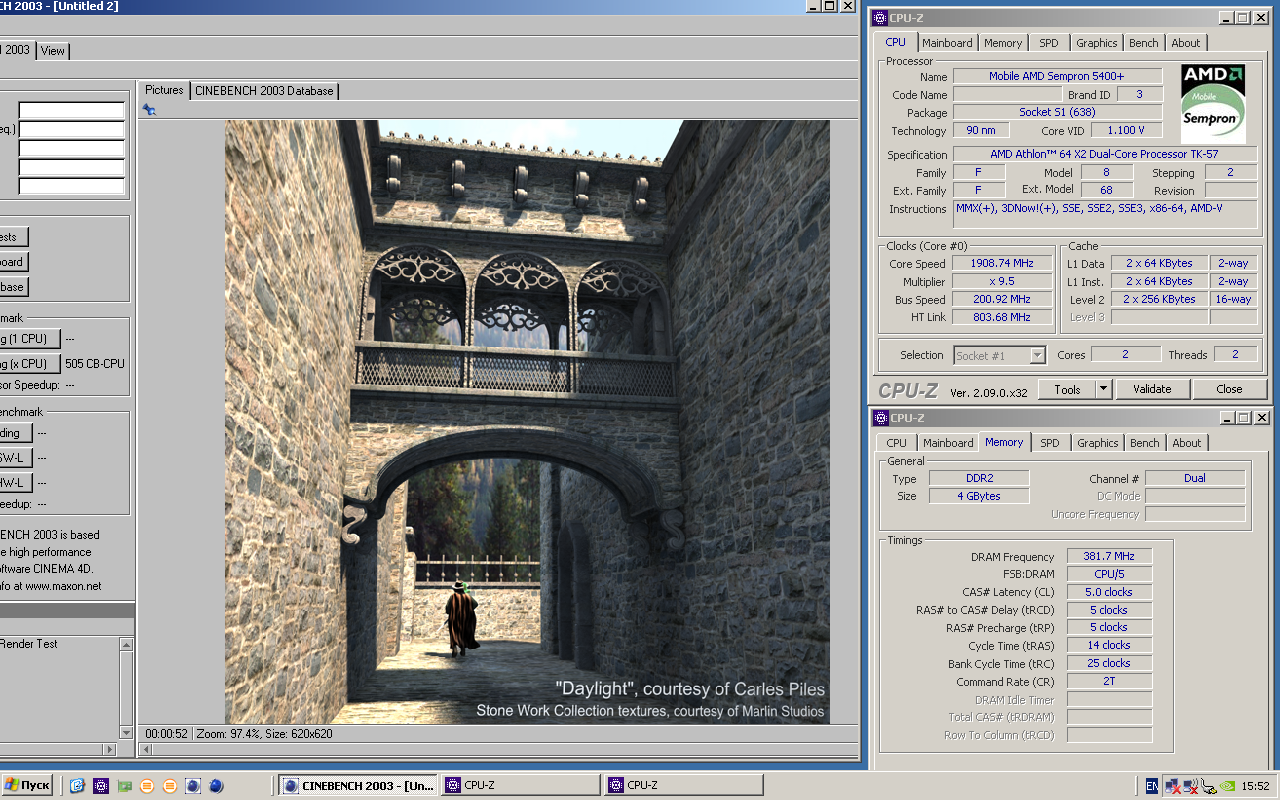The height and width of the screenshot is (800, 1280).
Task: Click the Close button in CPU-Z
Action: click(x=1229, y=389)
